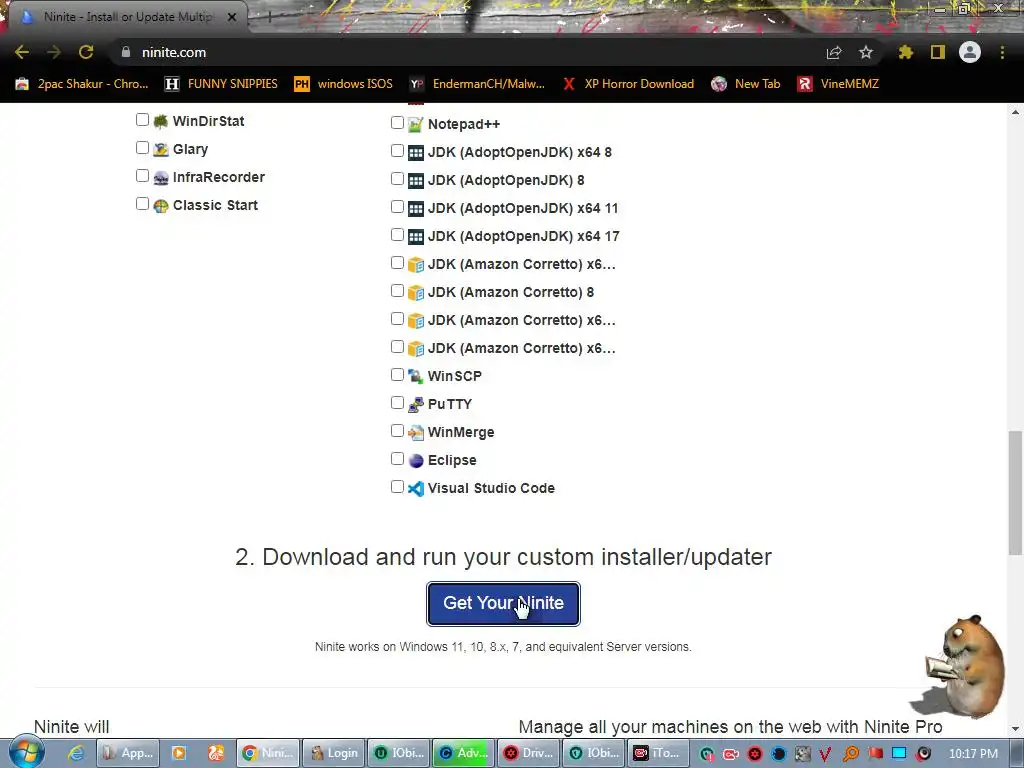
Task: Open the Chrome three-dot menu
Action: (x=1002, y=52)
